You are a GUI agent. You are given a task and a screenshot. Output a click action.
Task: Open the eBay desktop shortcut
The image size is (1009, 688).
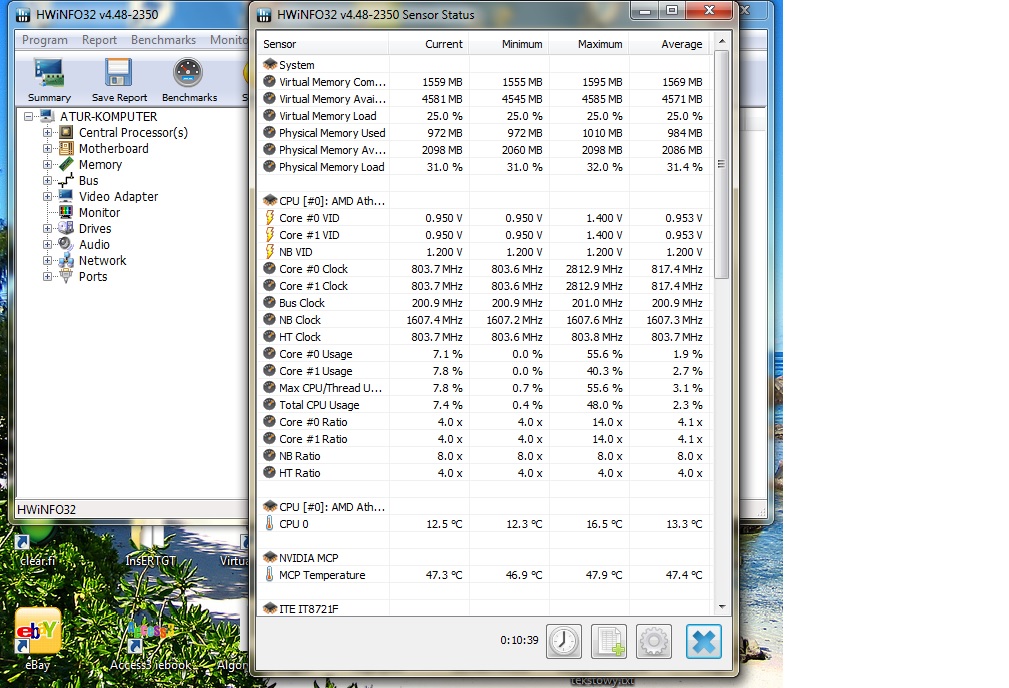[x=37, y=638]
